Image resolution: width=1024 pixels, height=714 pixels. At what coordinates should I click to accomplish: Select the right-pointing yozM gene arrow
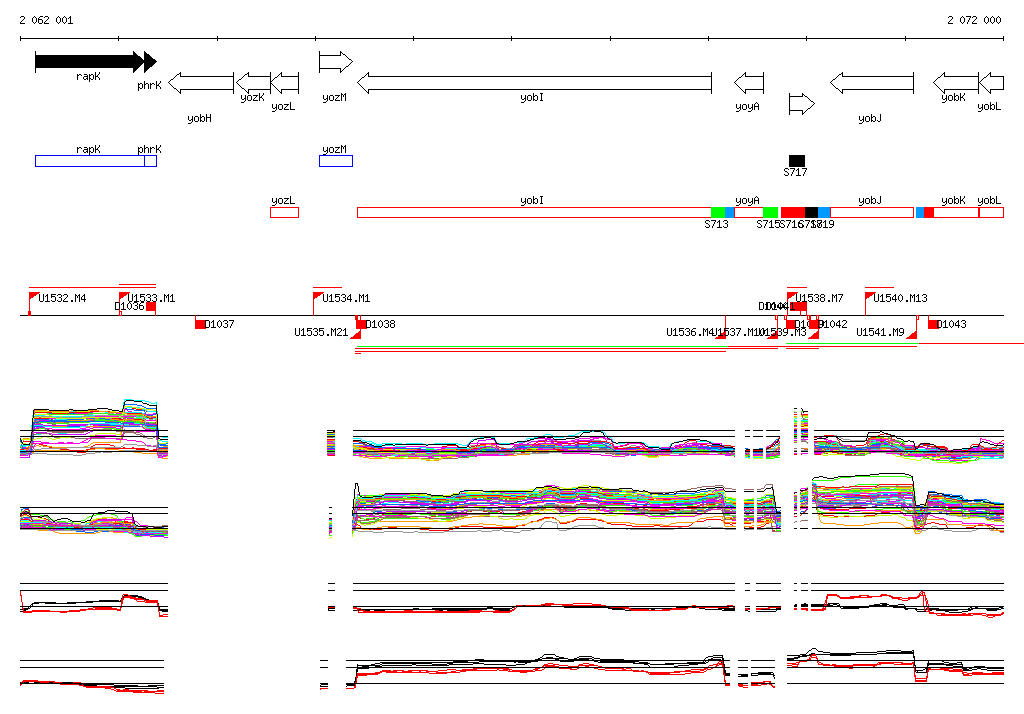pos(335,62)
